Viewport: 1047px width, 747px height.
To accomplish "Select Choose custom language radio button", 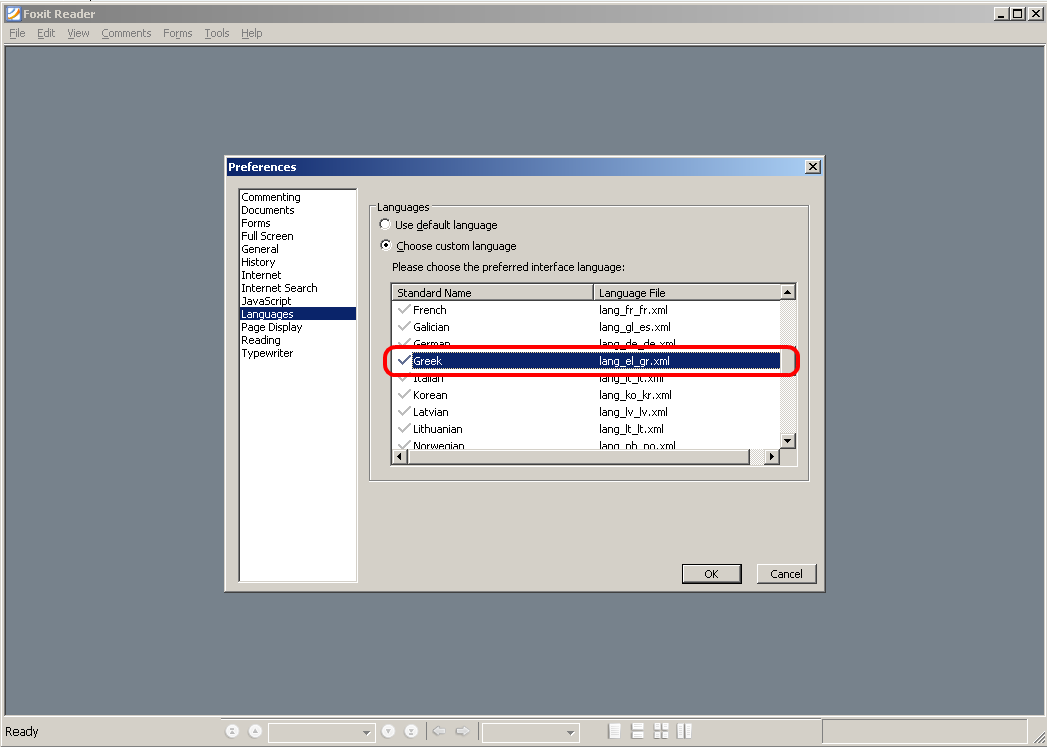I will click(385, 245).
